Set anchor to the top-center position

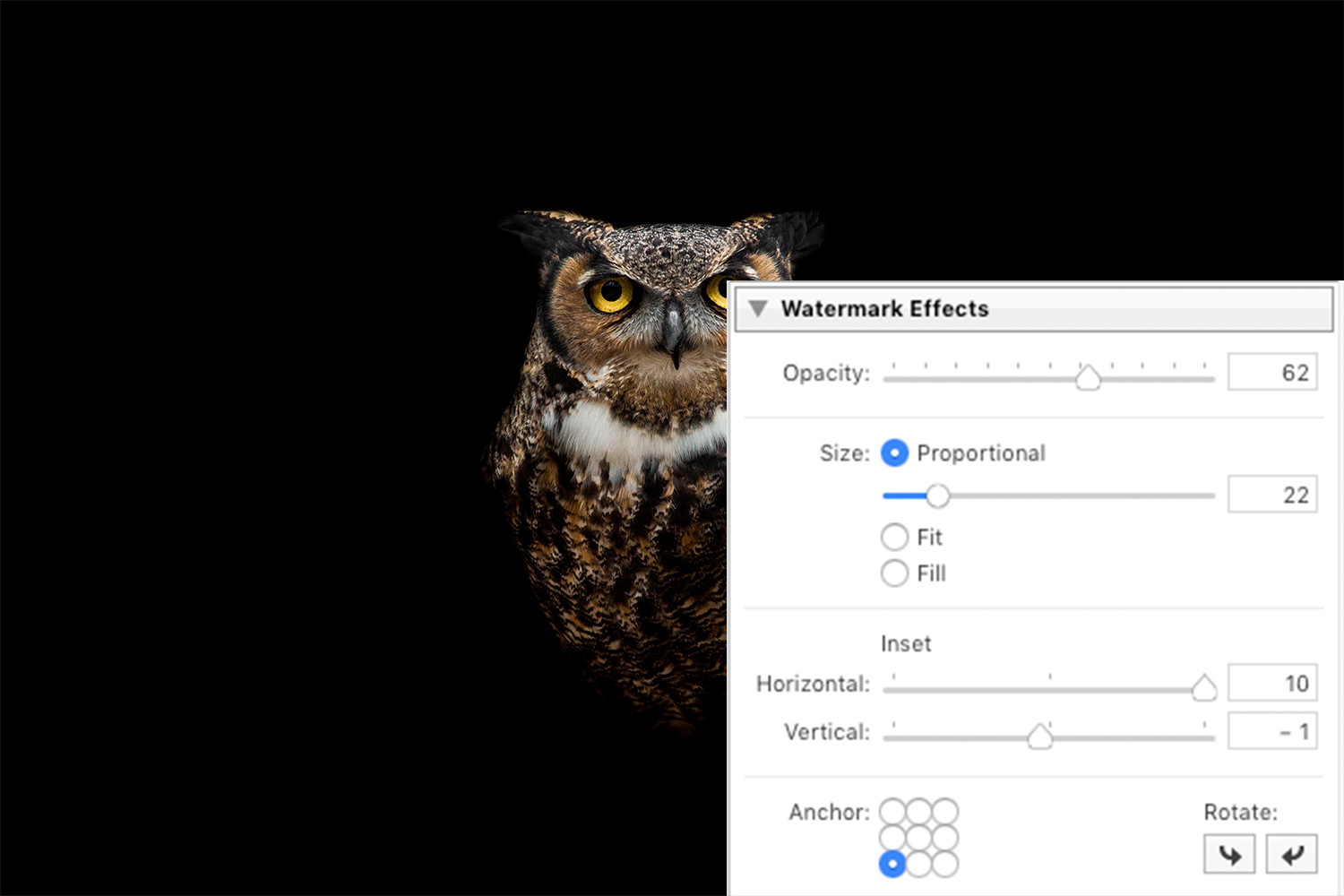(x=918, y=812)
